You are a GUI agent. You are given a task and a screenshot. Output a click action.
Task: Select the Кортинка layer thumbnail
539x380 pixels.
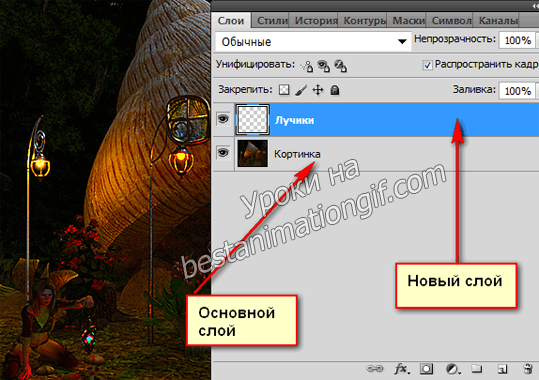(253, 153)
